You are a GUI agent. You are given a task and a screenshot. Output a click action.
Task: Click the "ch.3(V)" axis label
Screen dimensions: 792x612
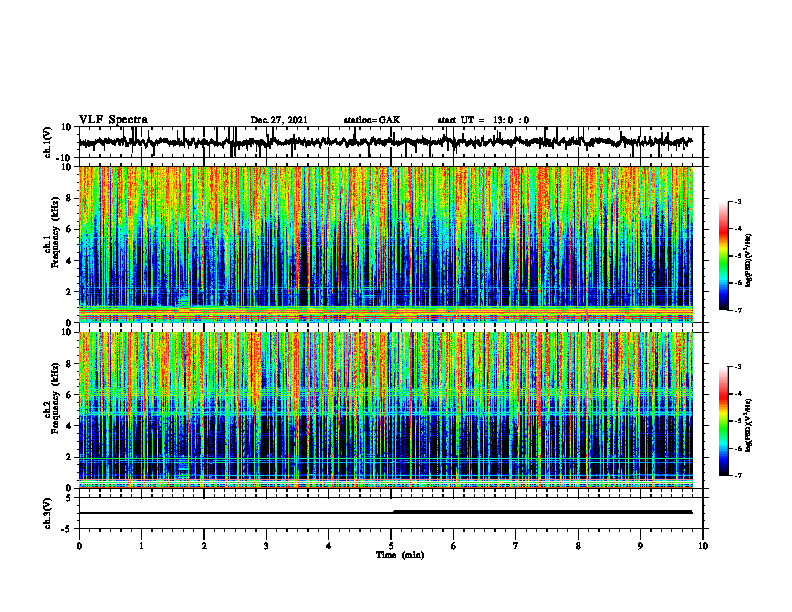(47, 513)
